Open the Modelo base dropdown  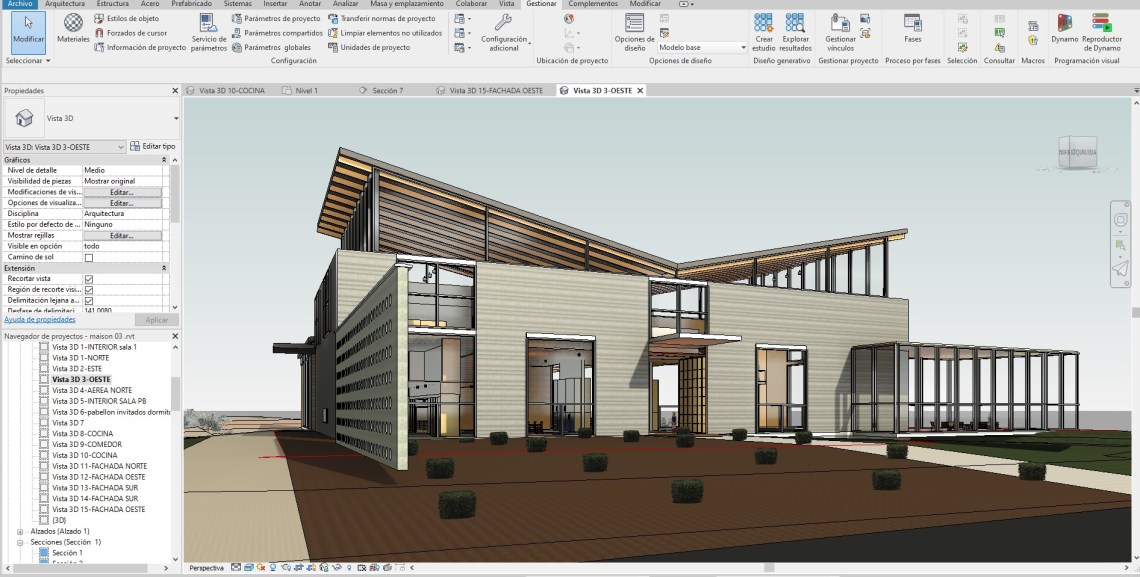click(702, 47)
